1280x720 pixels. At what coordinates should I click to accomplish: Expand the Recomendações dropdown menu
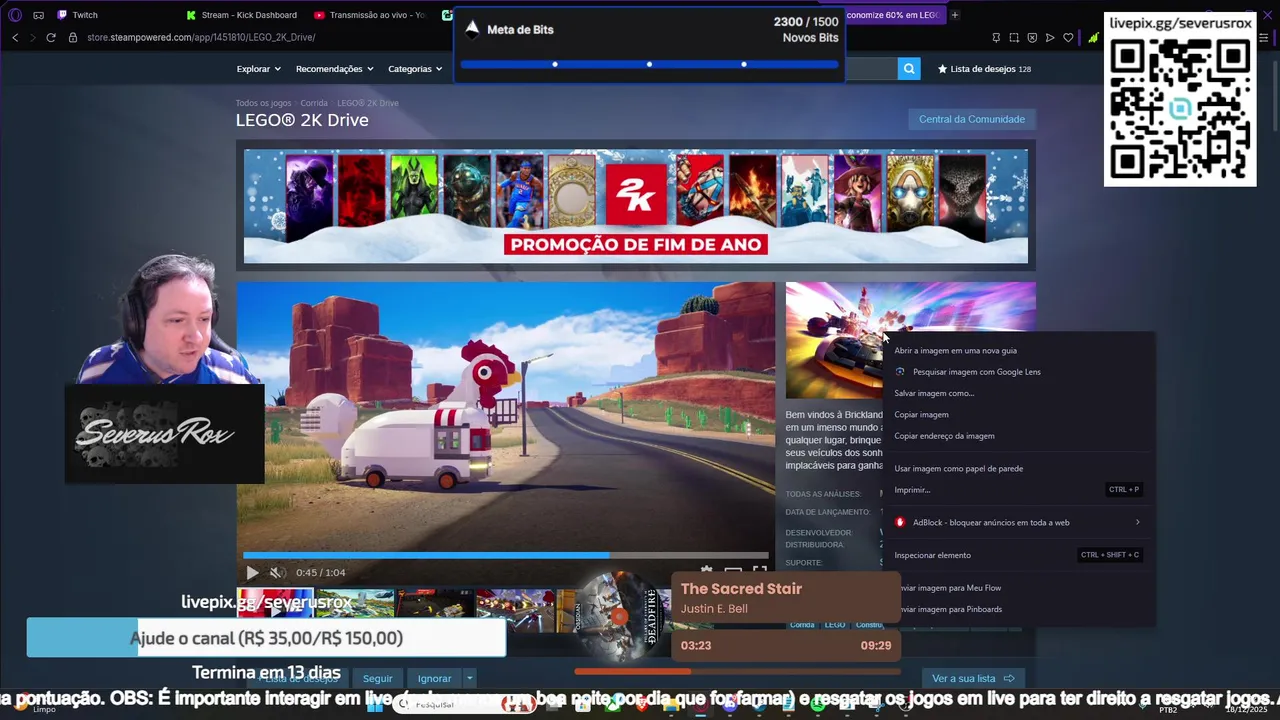334,69
